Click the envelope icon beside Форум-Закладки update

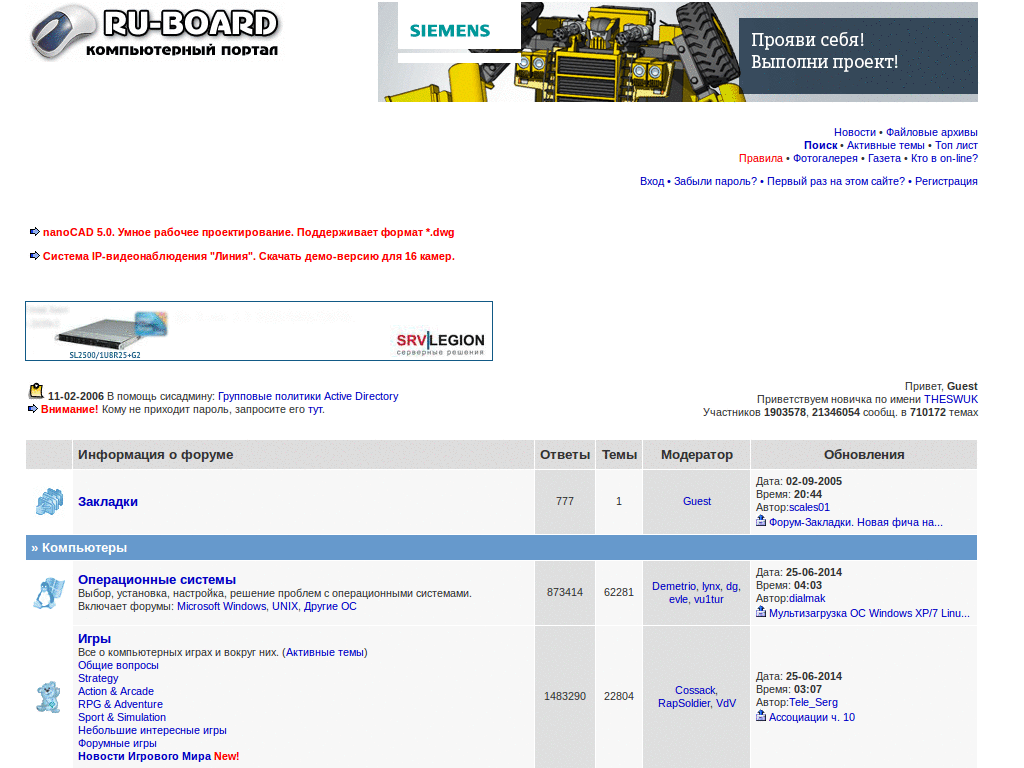pyautogui.click(x=760, y=521)
